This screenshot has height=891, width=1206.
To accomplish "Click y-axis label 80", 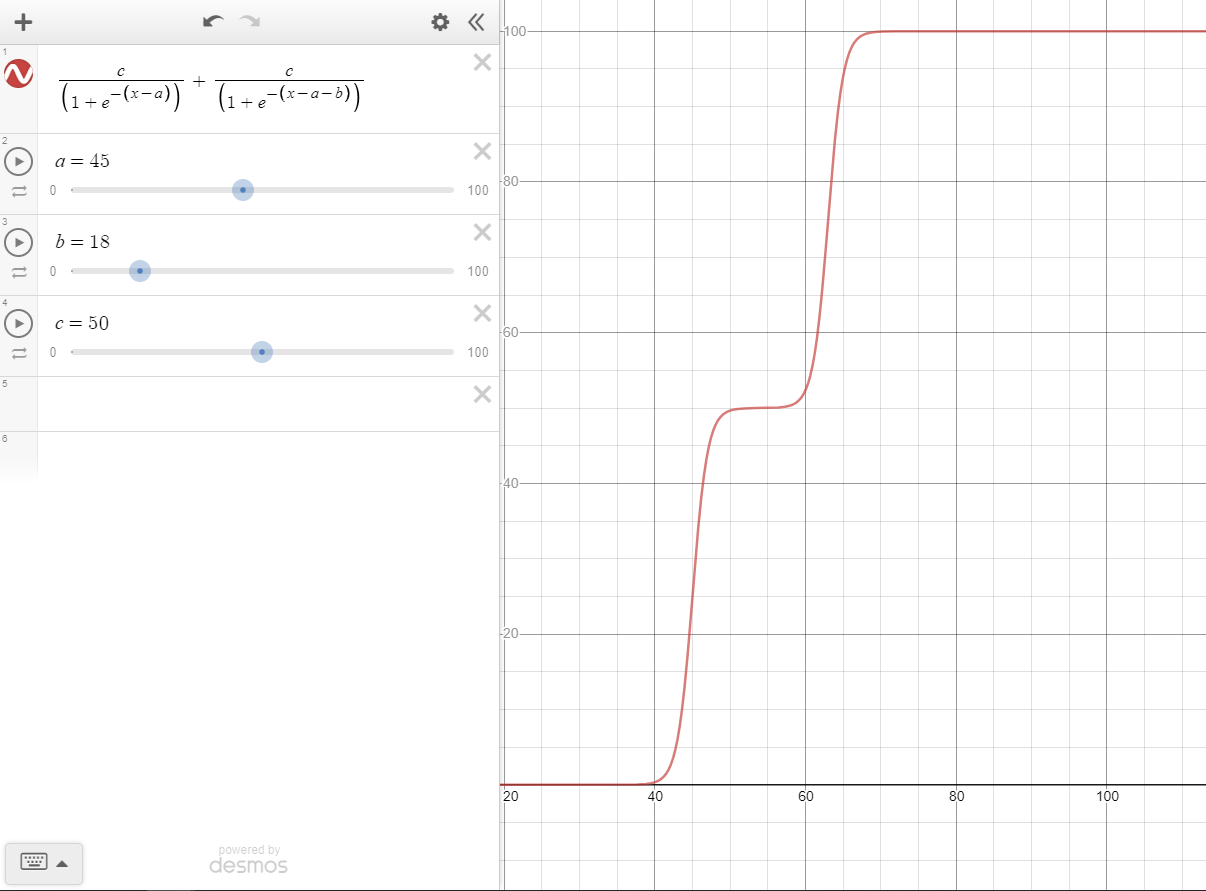I will click(x=511, y=182).
